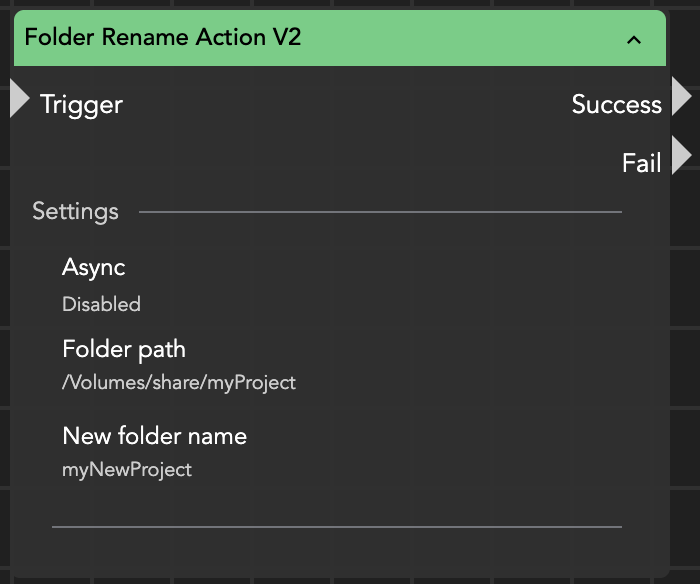This screenshot has width=700, height=584.
Task: Click the Async setting label
Action: 93,267
